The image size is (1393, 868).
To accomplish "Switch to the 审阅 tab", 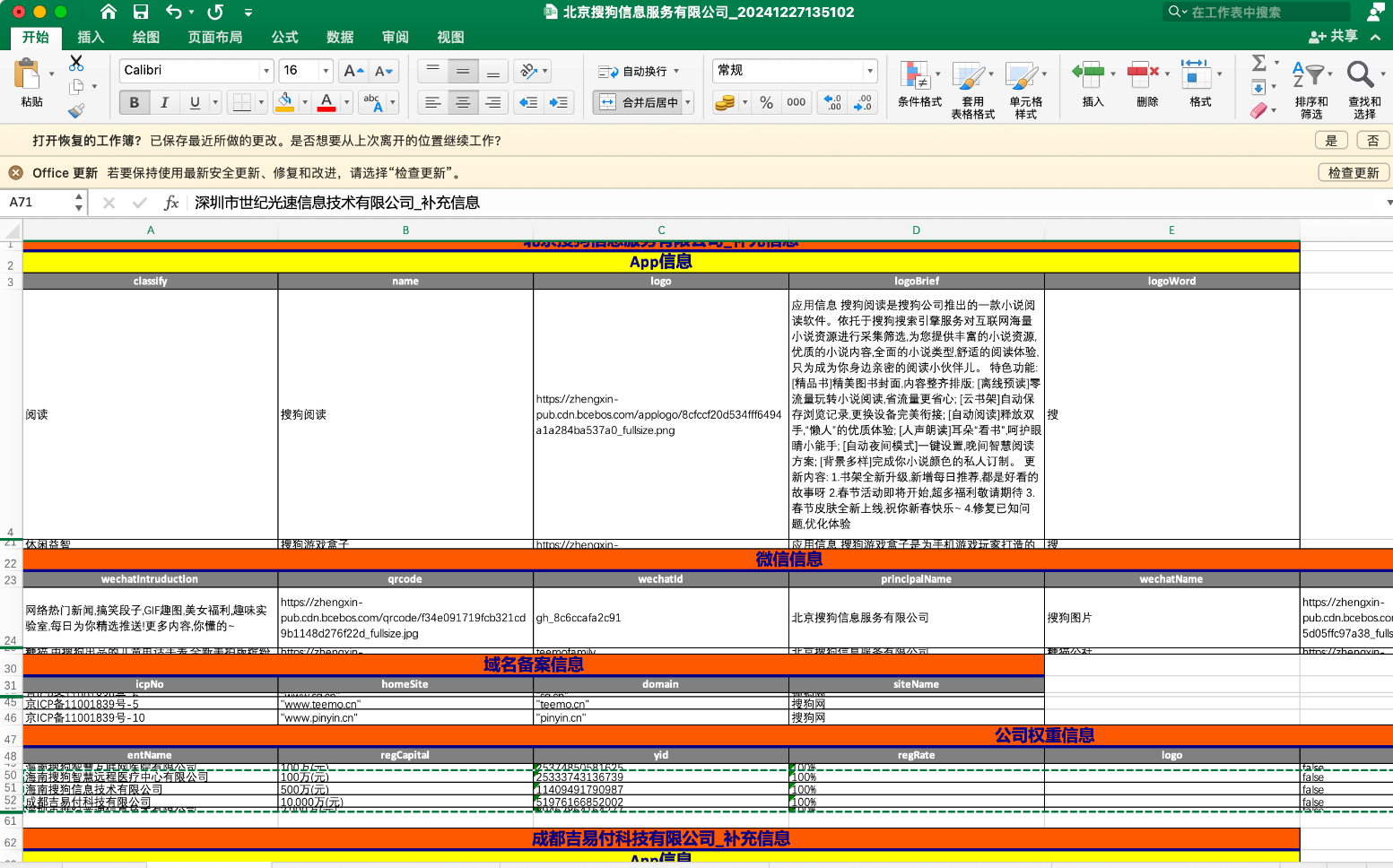I will pos(396,37).
